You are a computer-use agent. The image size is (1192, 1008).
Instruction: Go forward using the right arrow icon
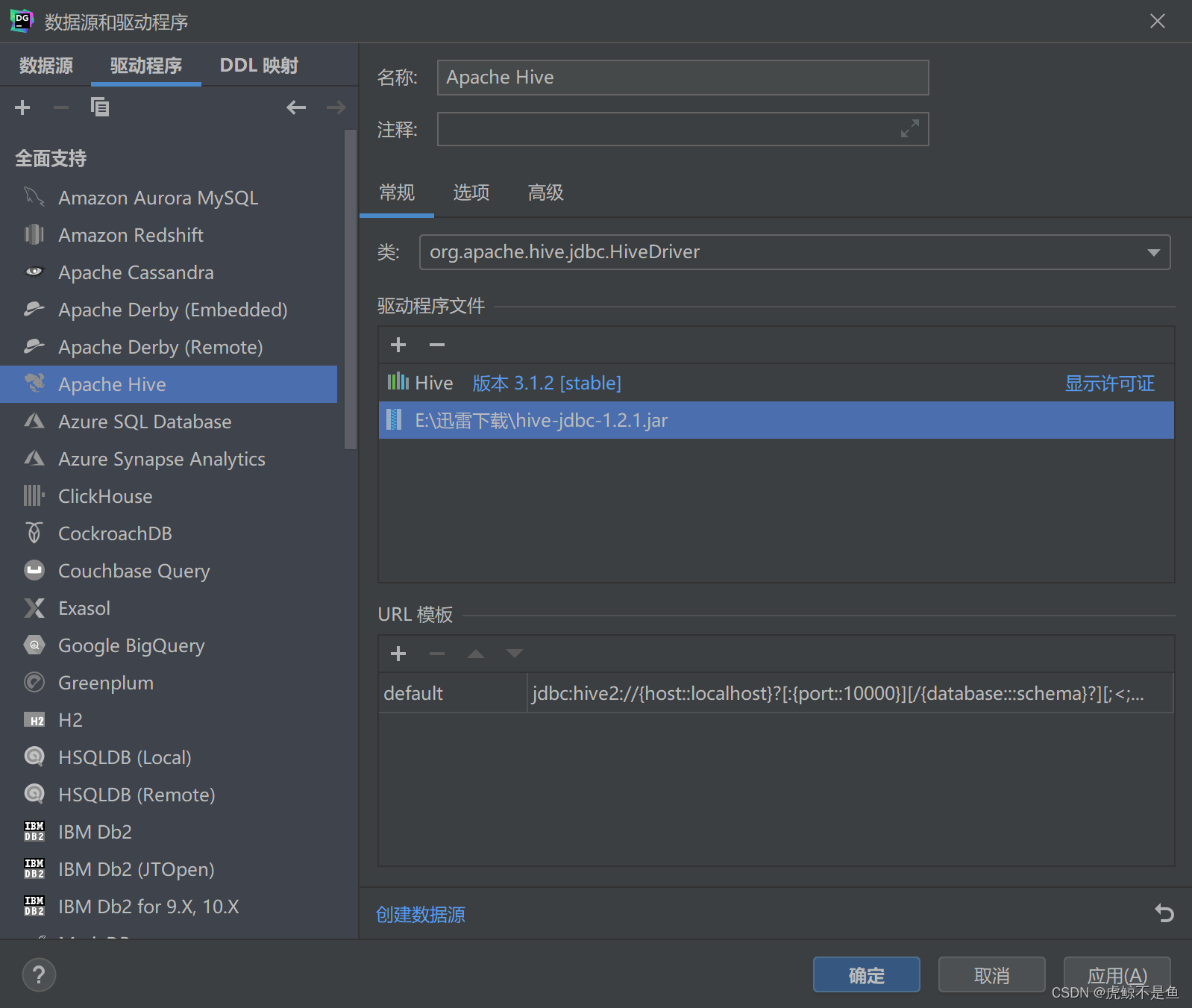pos(336,107)
